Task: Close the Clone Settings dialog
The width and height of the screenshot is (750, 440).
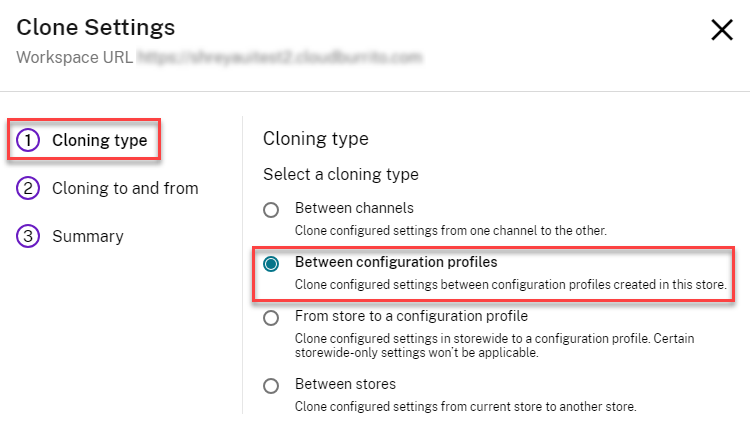Action: pos(721,30)
